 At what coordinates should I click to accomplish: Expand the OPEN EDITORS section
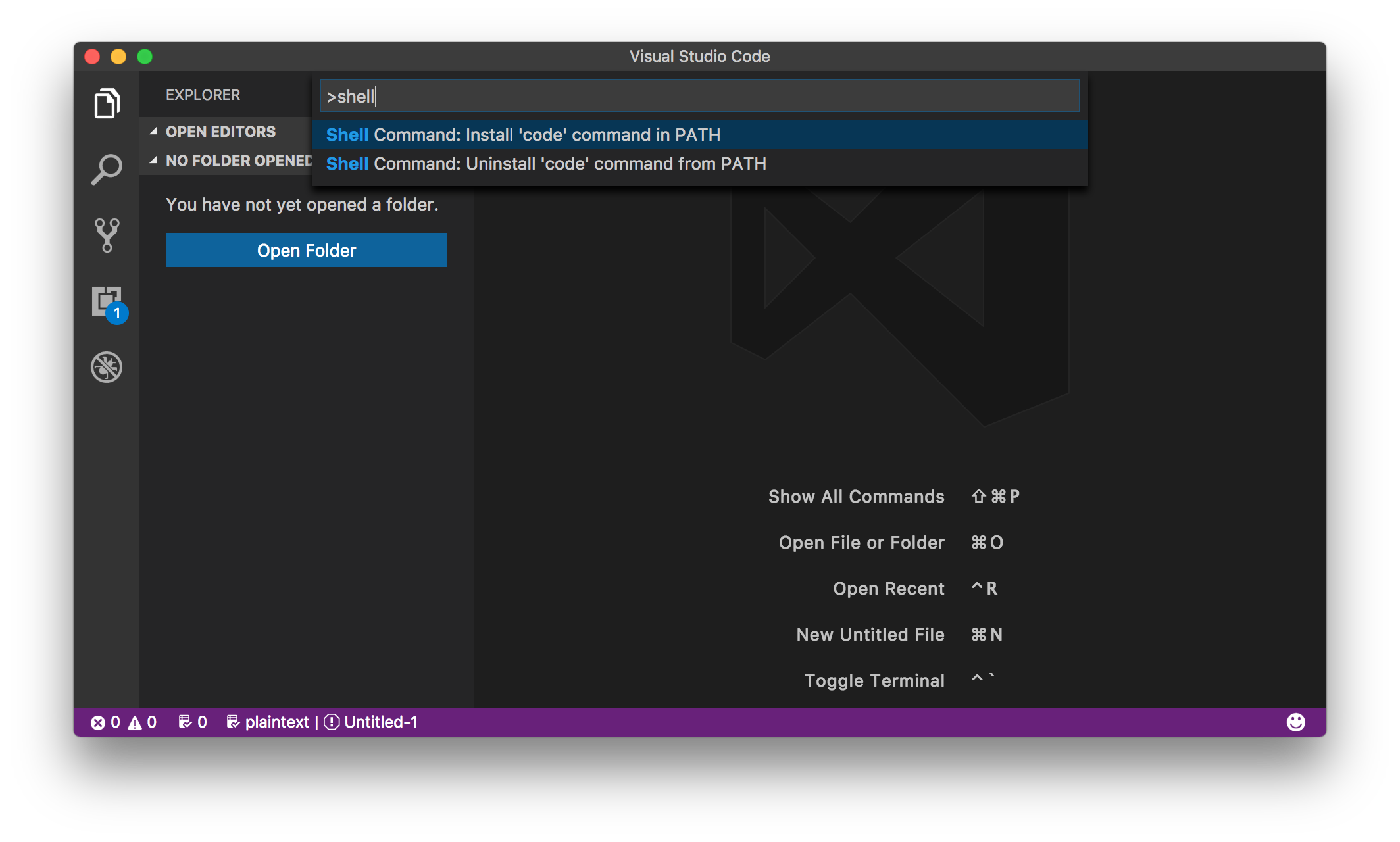click(220, 131)
